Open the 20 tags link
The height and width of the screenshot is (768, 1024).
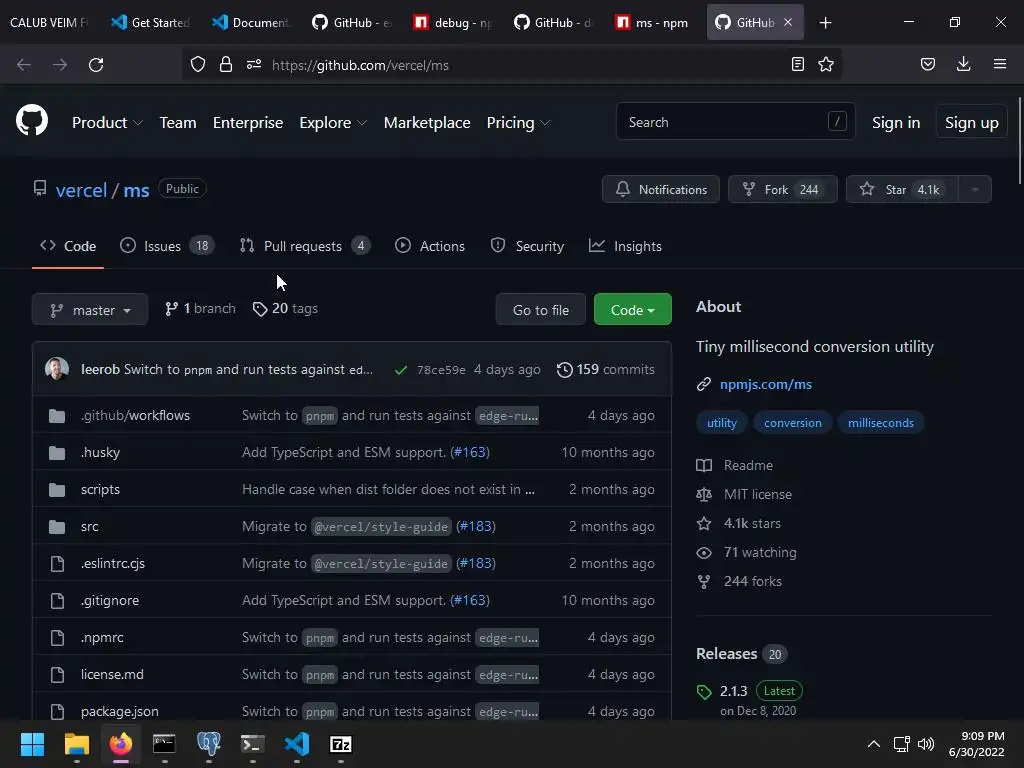point(285,308)
